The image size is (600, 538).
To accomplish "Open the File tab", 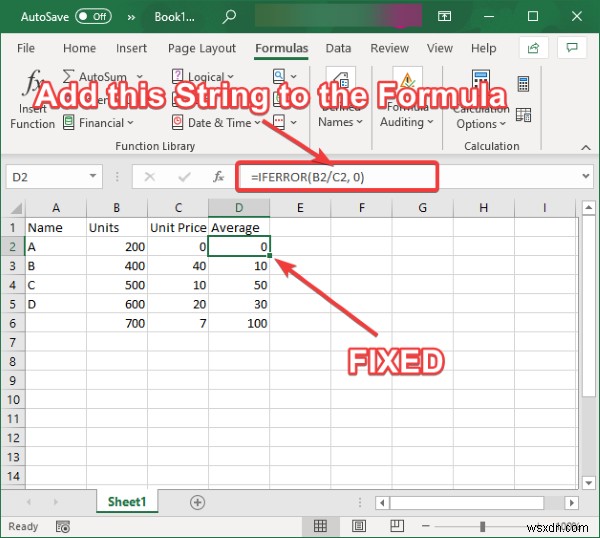I will point(26,48).
